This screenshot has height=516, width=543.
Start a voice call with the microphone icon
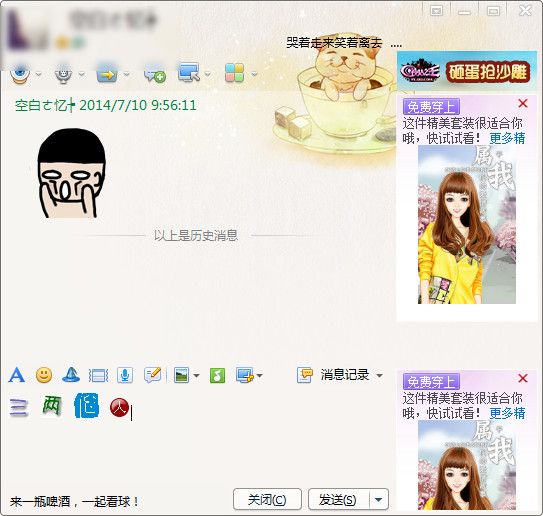(63, 73)
